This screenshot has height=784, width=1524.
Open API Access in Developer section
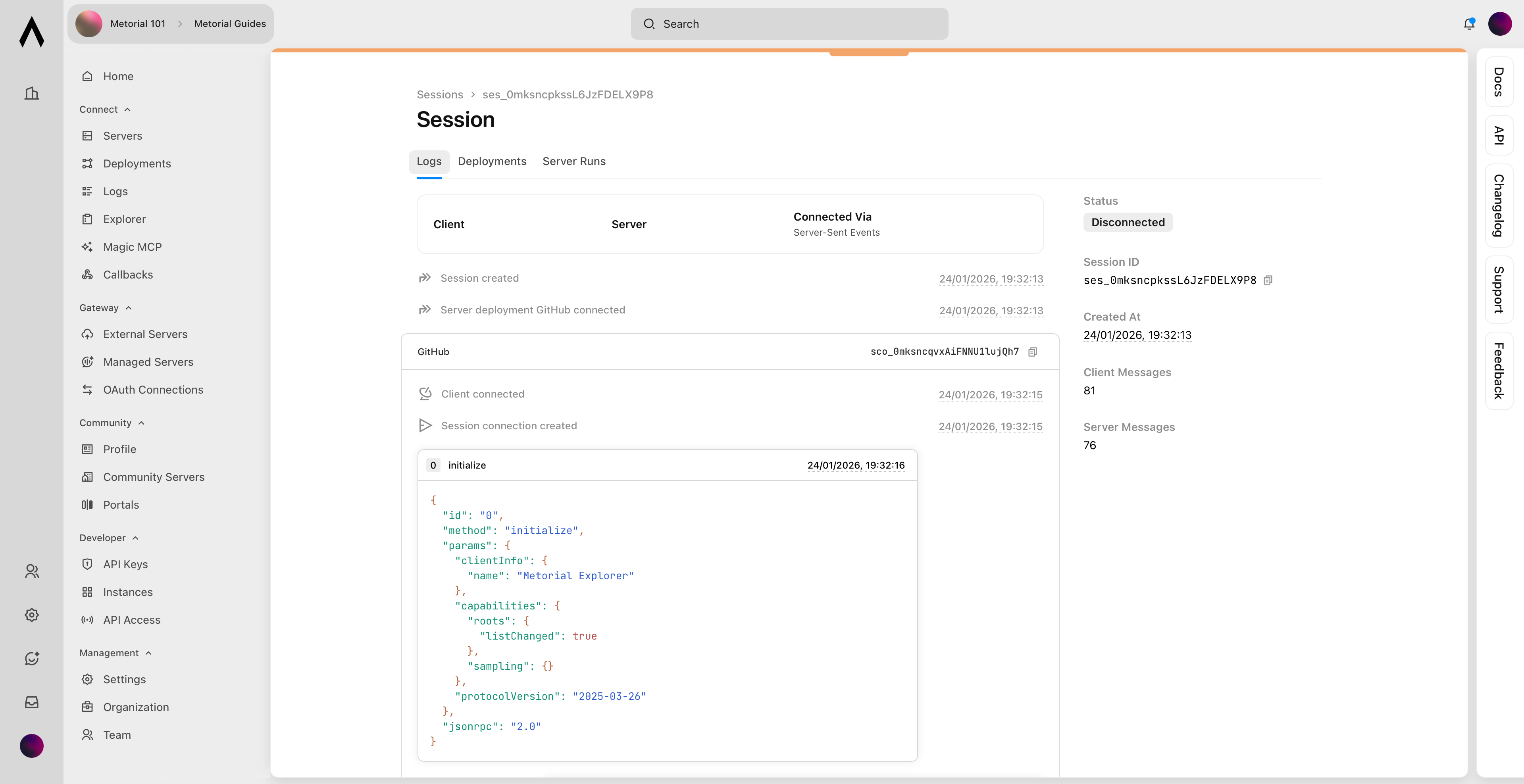coord(131,620)
